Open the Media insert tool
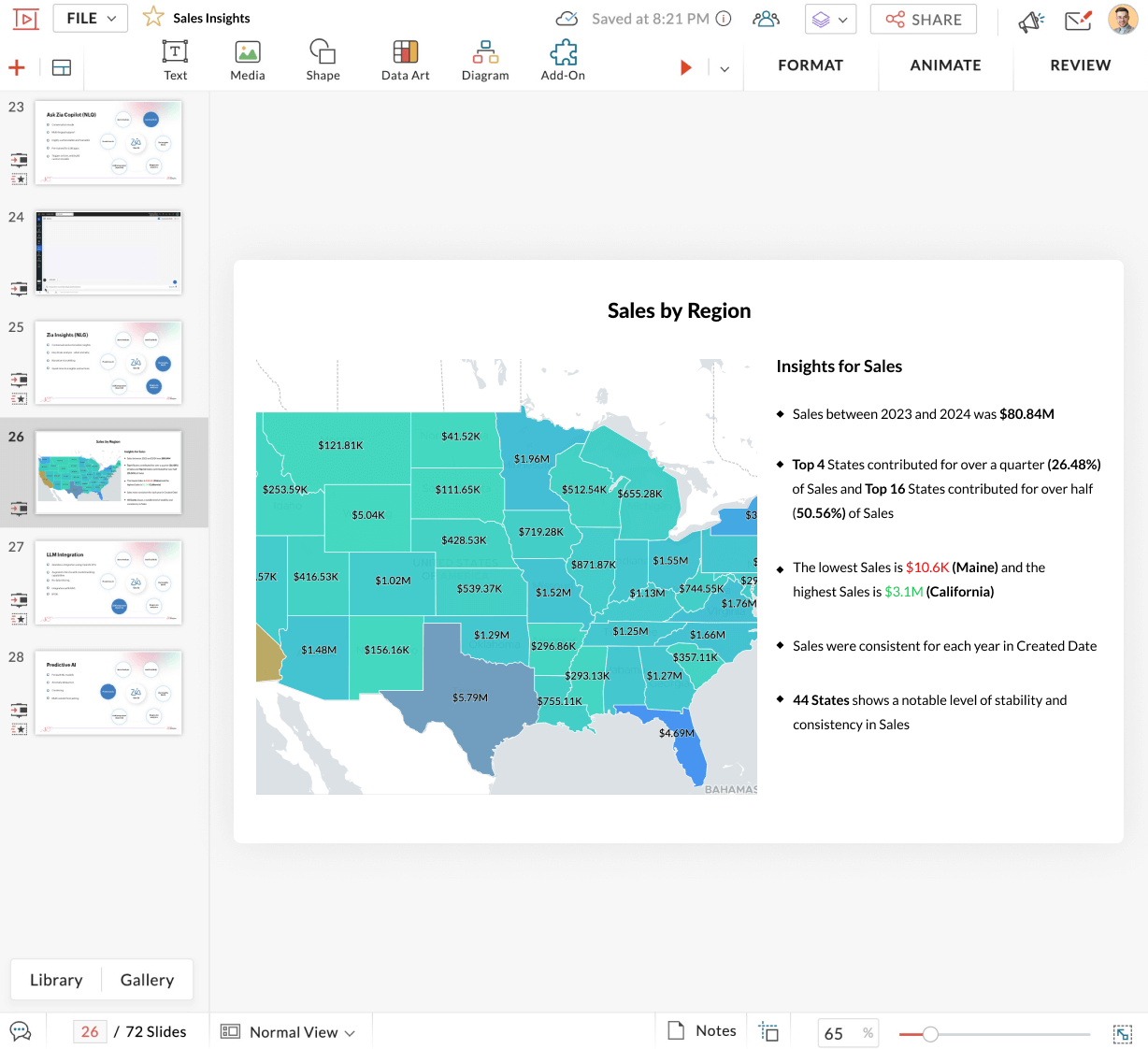Viewport: 1148px width, 1049px height. pos(248,61)
